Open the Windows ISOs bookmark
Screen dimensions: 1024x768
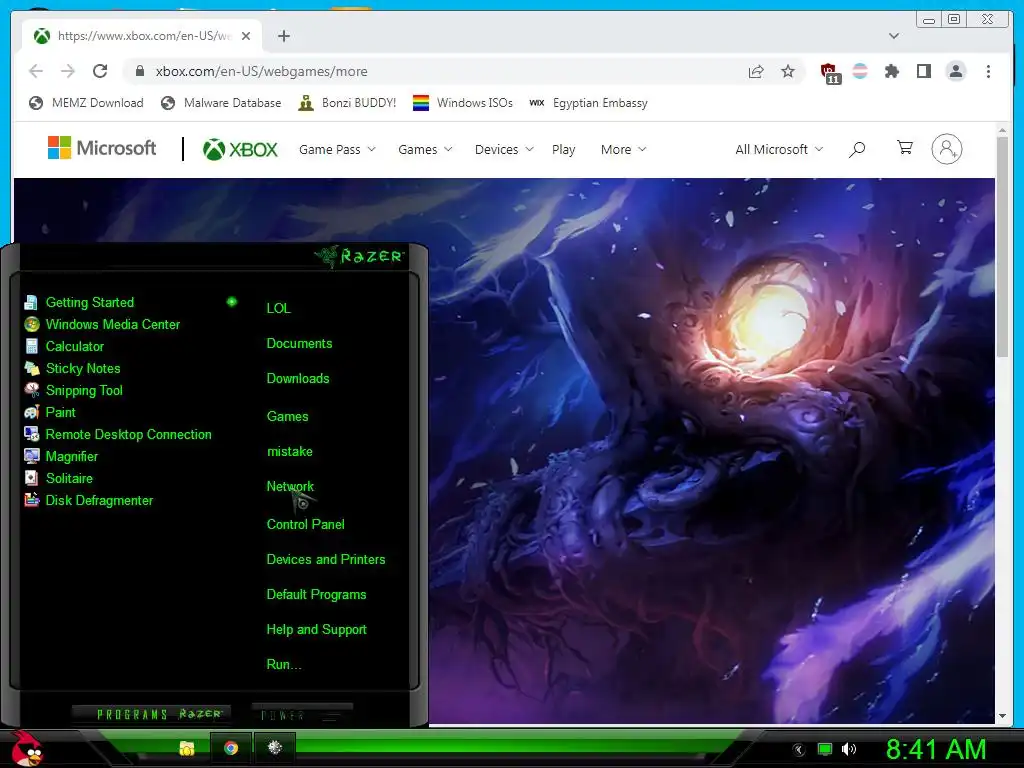(x=462, y=103)
